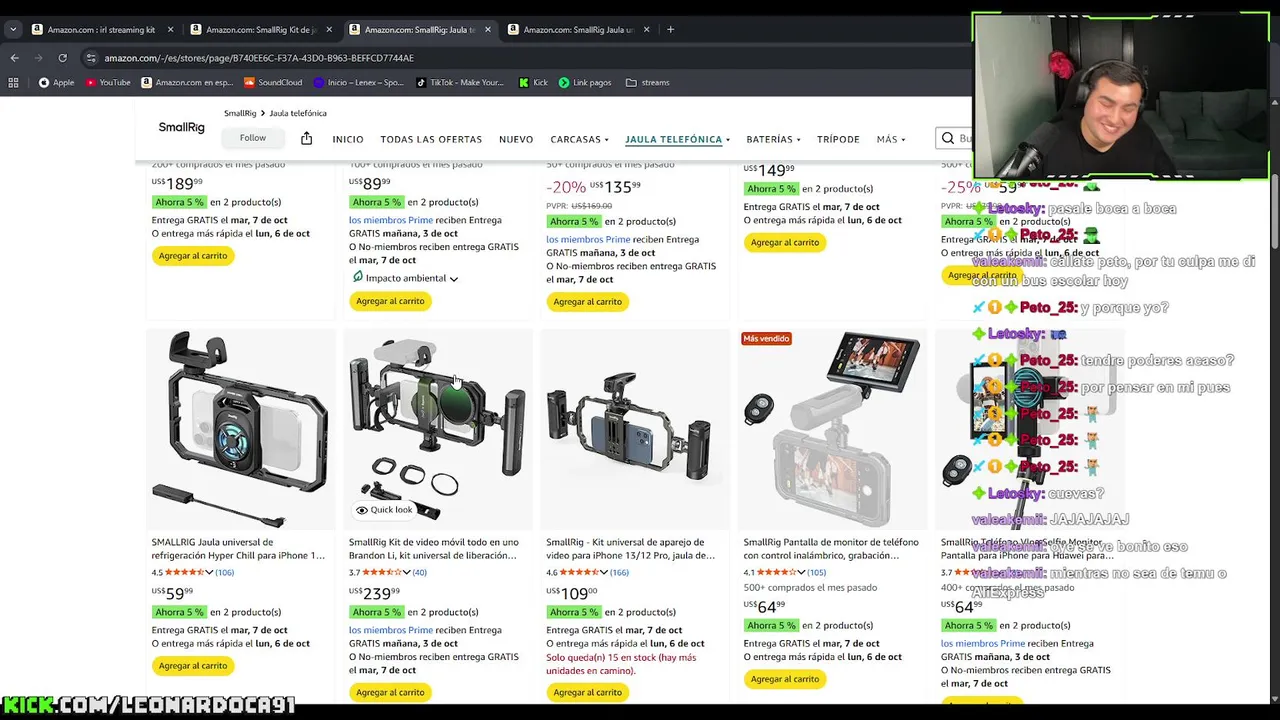The height and width of the screenshot is (720, 1280).
Task: Expand the MÁS menu
Action: (891, 139)
